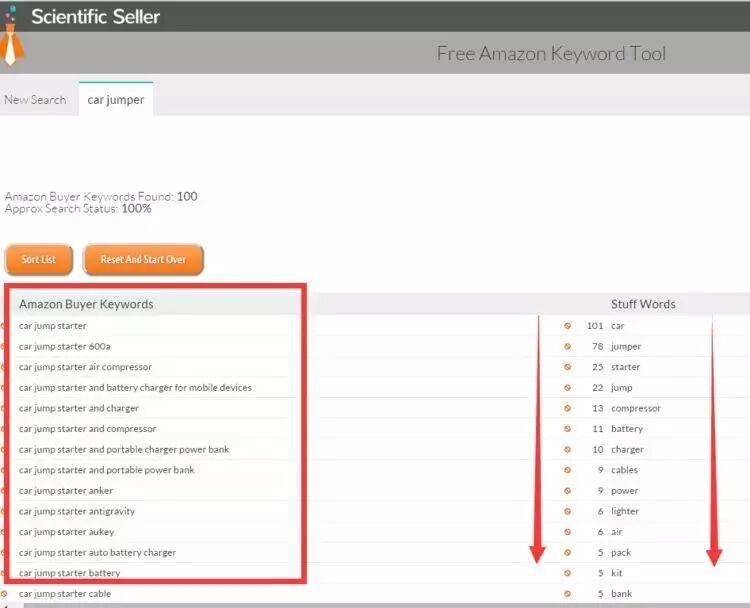The width and height of the screenshot is (750, 608).
Task: Switch to the 'car jumper' tab
Action: tap(116, 100)
